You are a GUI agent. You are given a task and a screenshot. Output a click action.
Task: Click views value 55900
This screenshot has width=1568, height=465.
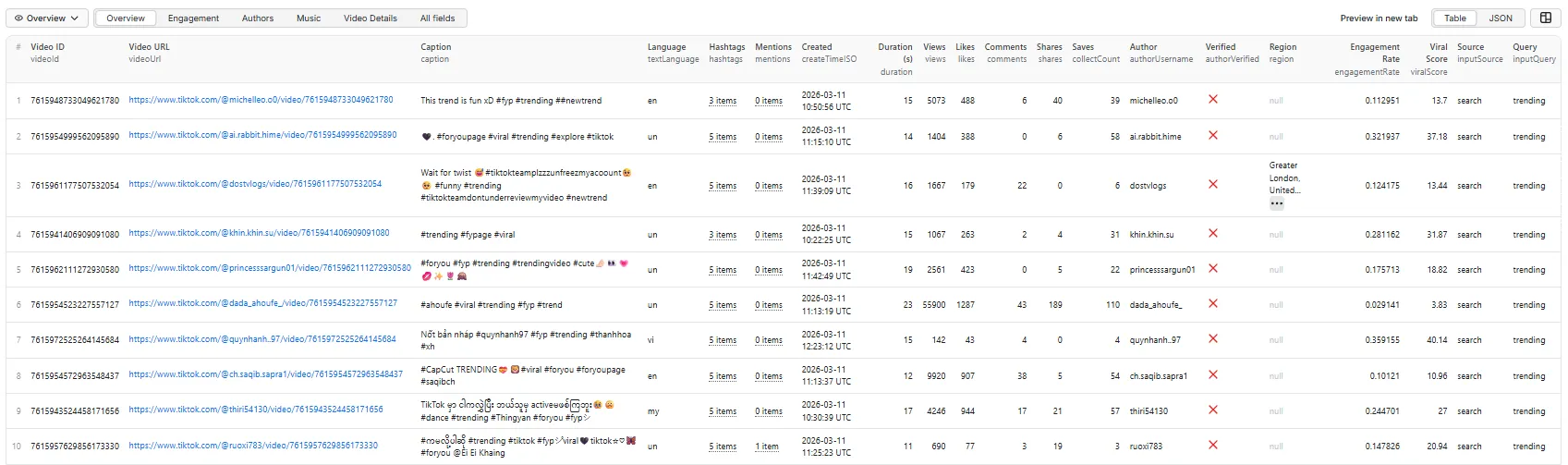933,305
